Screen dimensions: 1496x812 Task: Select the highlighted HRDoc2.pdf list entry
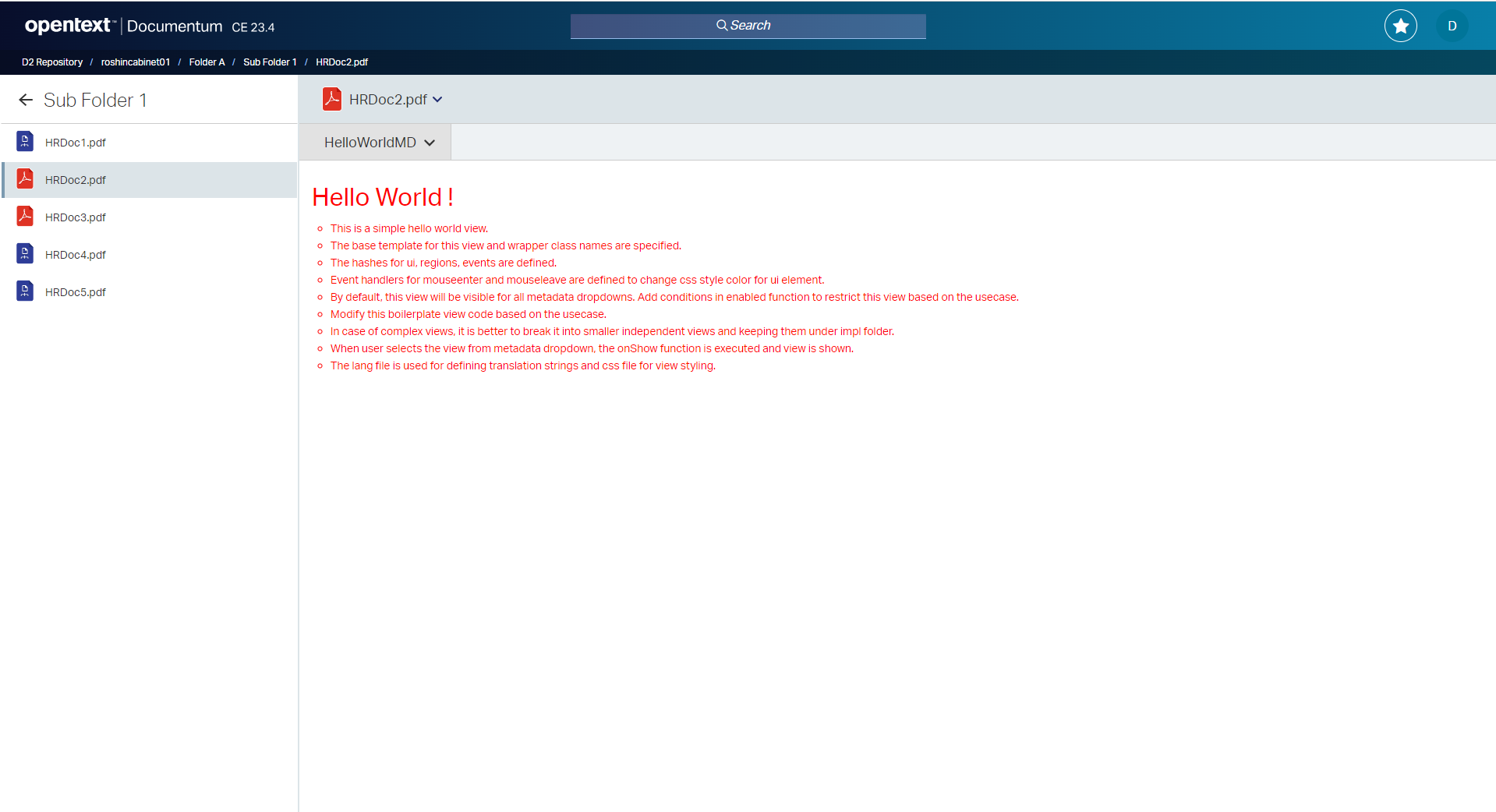point(76,179)
